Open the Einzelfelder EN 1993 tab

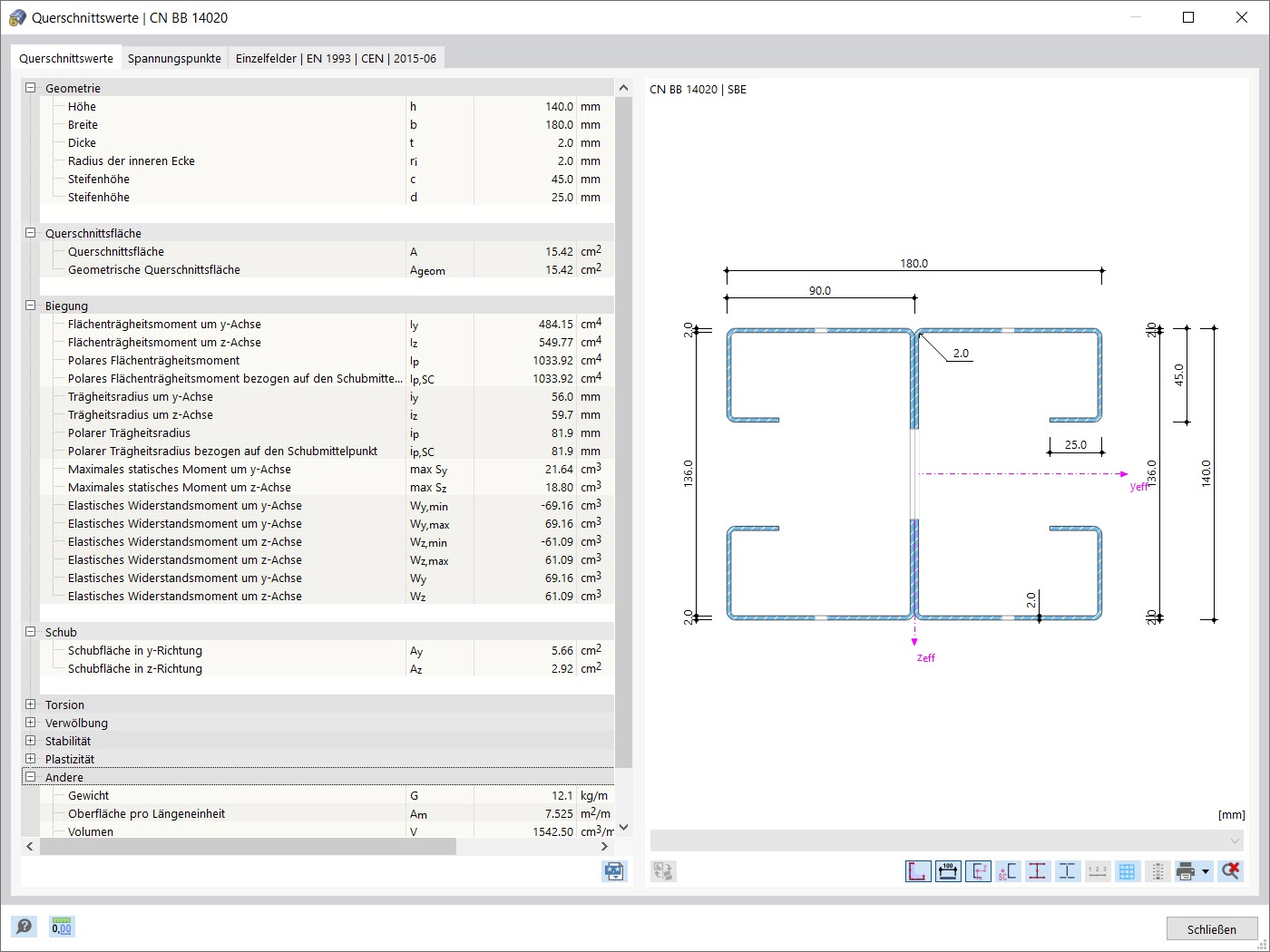(x=336, y=58)
